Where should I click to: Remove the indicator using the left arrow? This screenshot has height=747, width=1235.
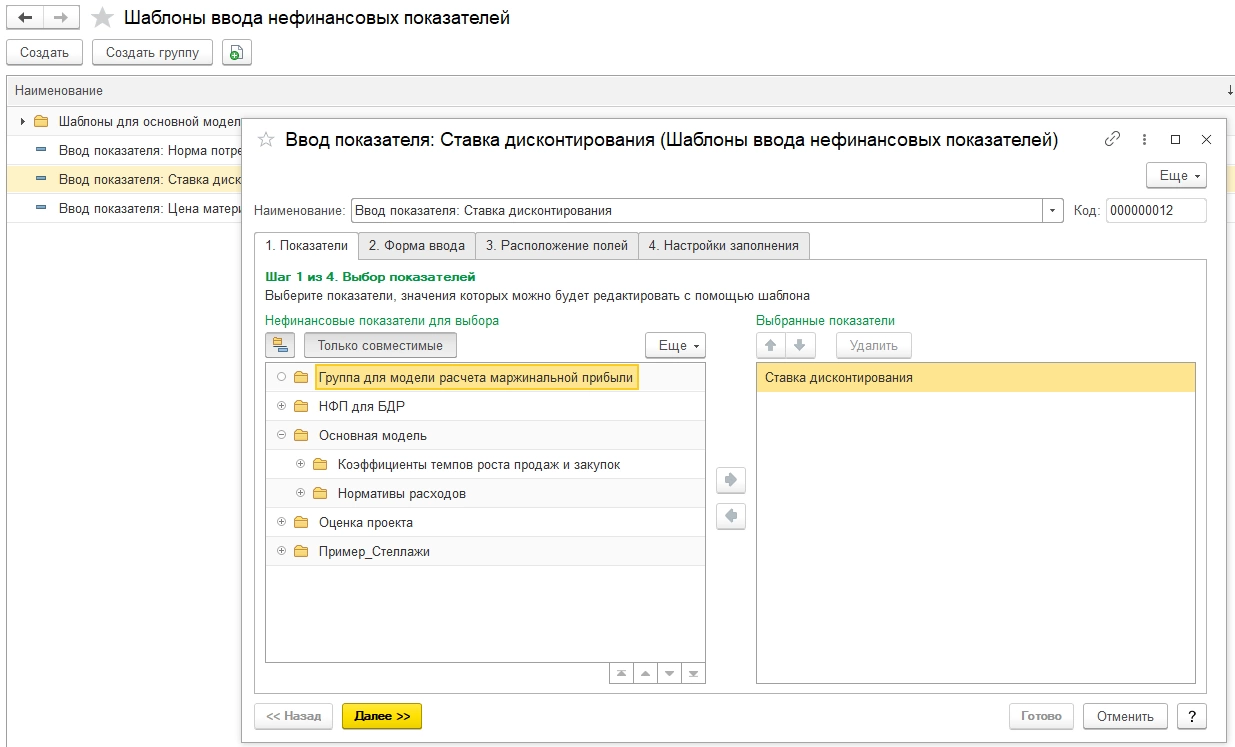point(731,516)
